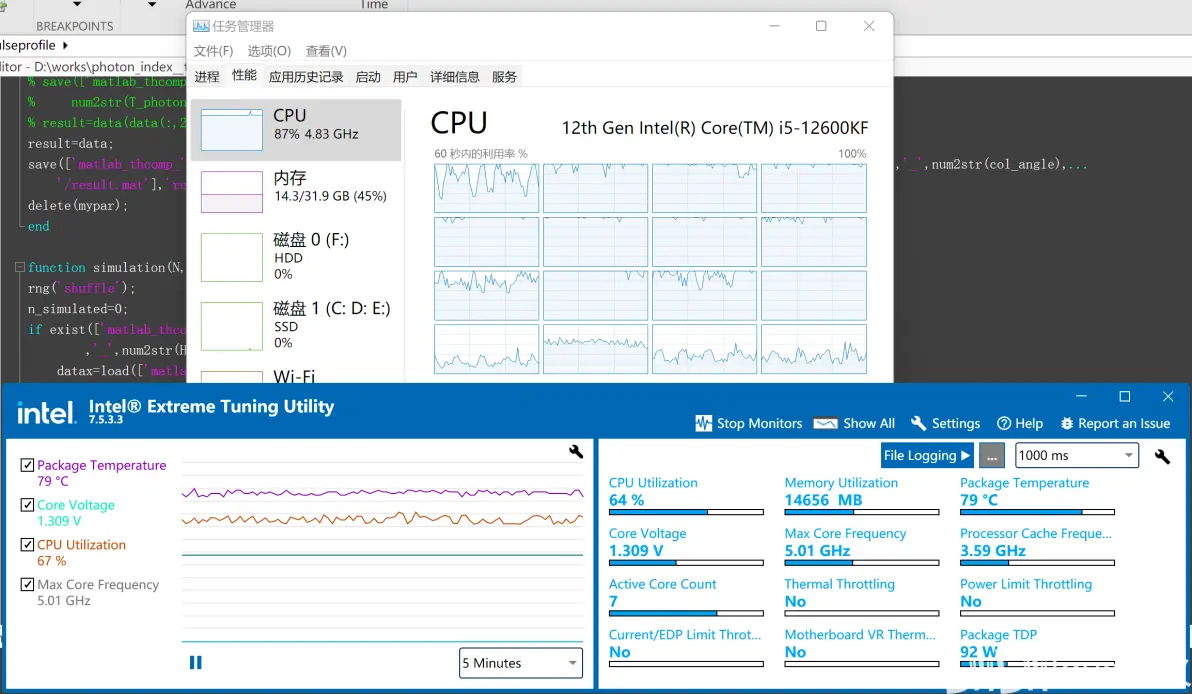
Task: Select the 磁盘 1 (C: D: E:) SSD thumbnail
Action: [232, 326]
